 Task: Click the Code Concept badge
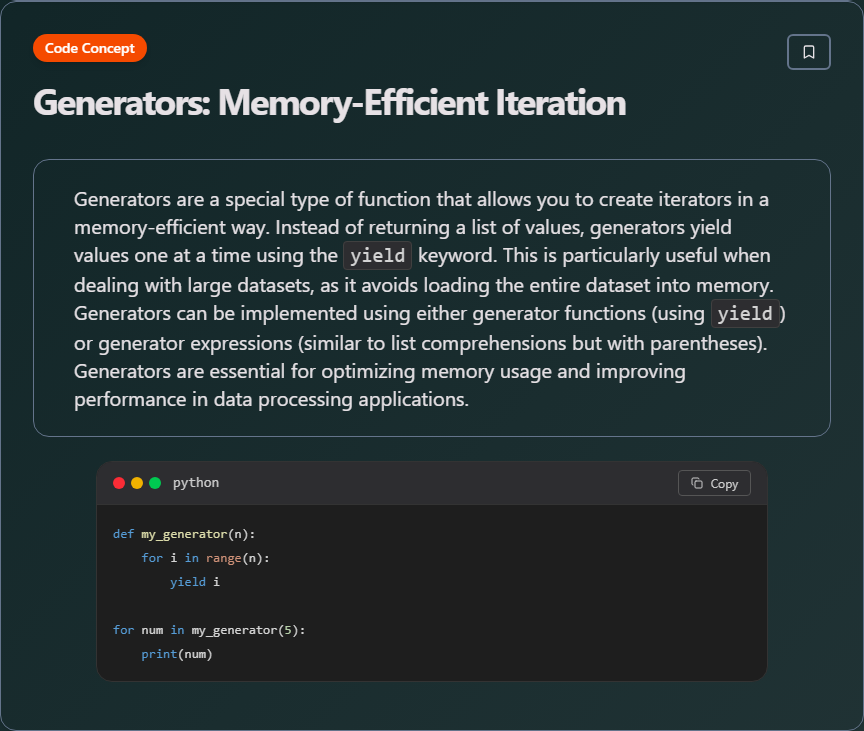pos(90,48)
